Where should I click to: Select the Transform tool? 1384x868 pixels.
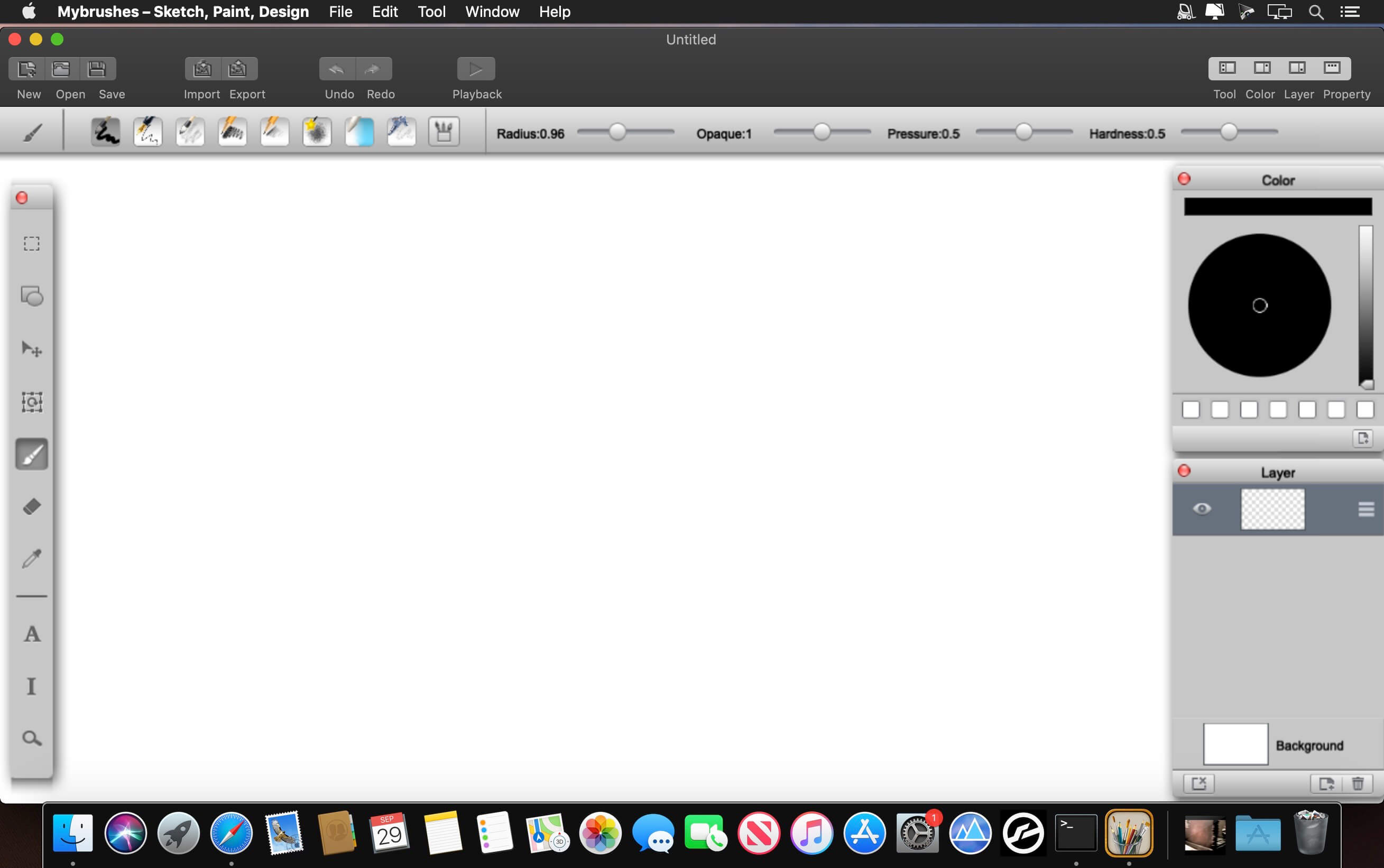[31, 402]
